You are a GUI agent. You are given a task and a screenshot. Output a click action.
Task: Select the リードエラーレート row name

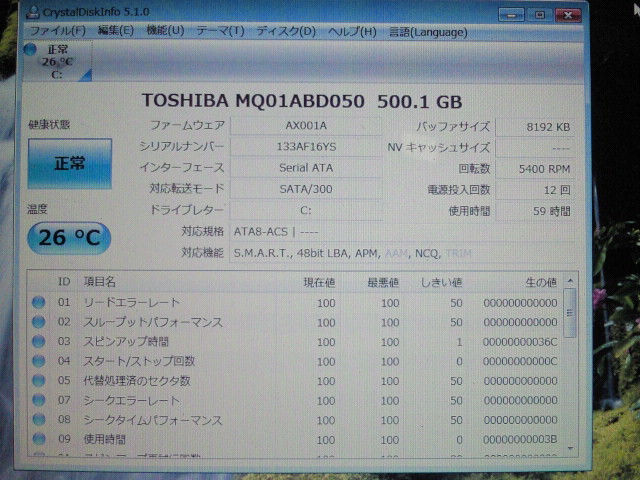(131, 302)
